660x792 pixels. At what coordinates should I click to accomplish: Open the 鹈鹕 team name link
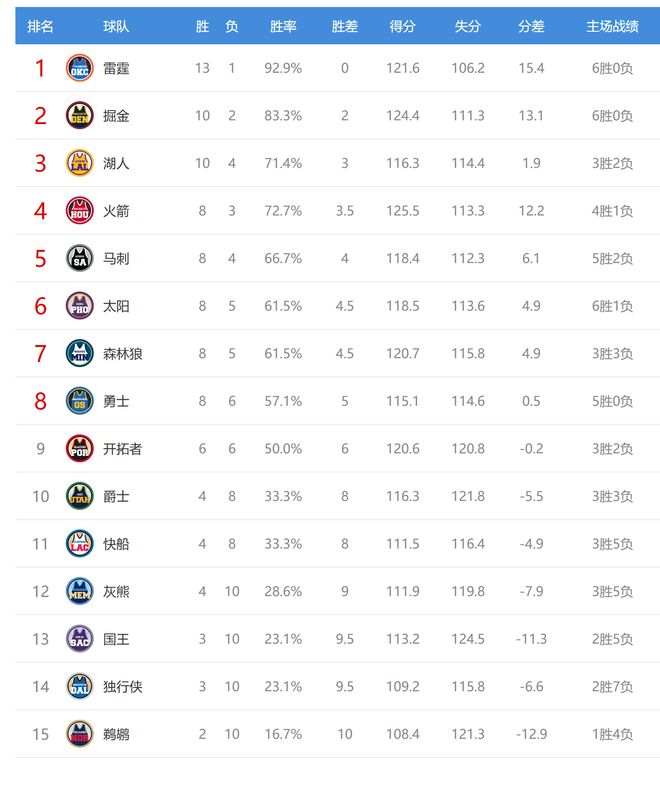(116, 734)
